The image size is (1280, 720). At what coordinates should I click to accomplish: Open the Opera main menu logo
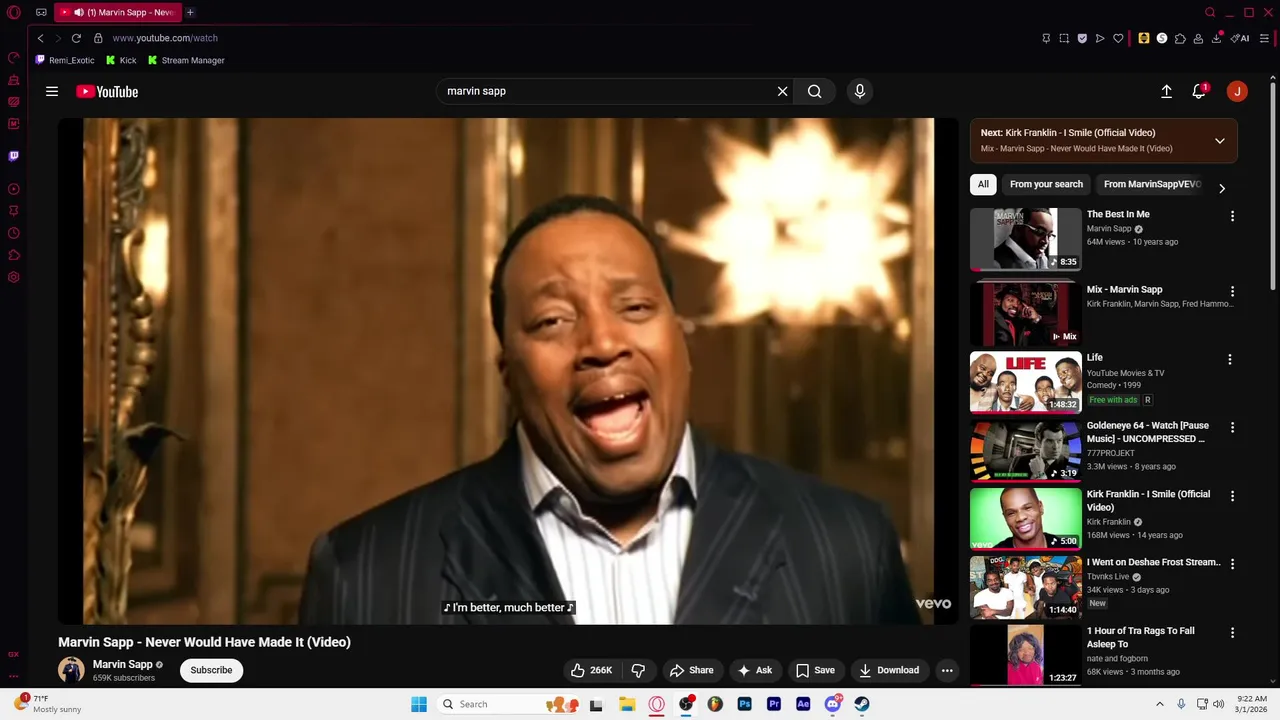point(14,13)
